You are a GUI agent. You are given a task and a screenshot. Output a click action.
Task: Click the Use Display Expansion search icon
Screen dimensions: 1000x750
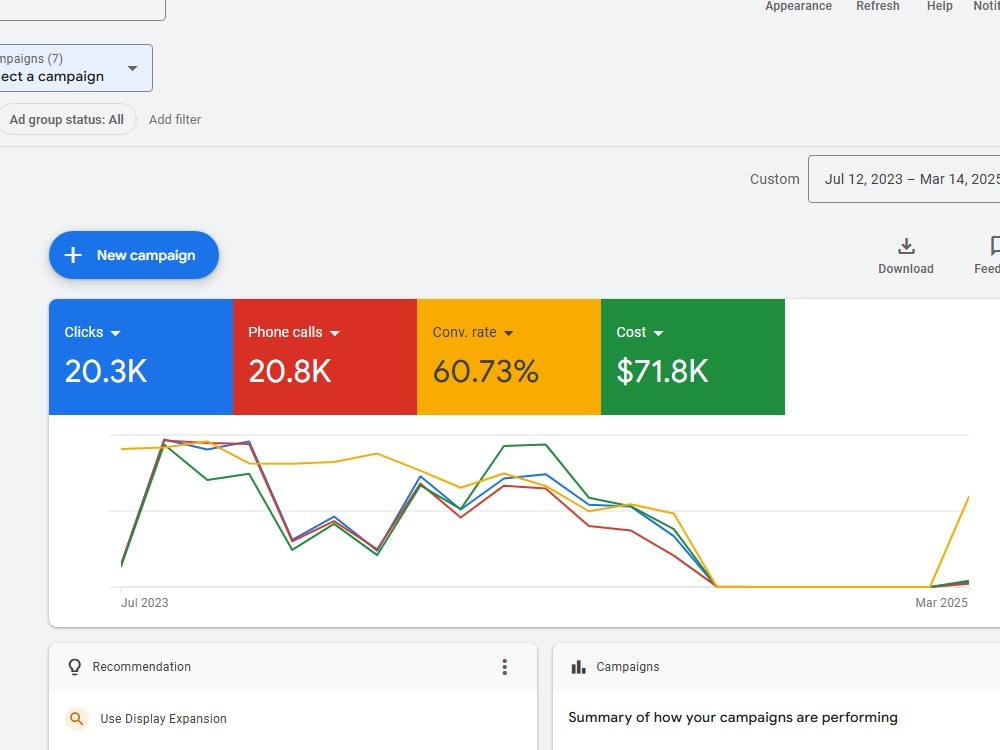pyautogui.click(x=77, y=719)
